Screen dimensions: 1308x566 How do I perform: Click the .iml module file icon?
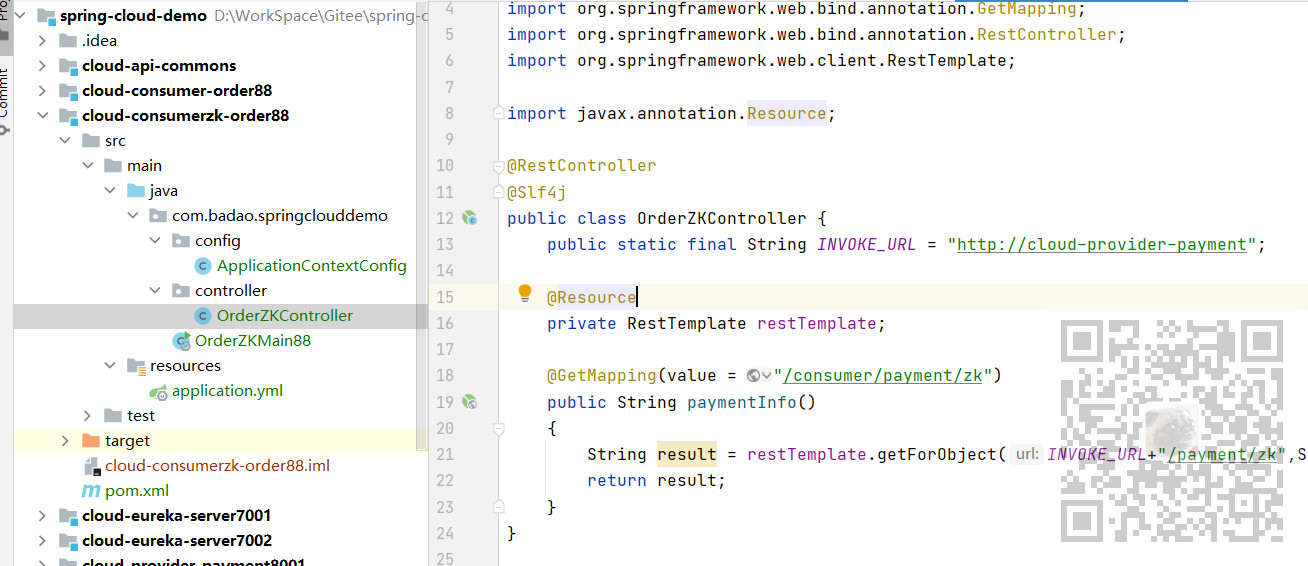click(91, 466)
